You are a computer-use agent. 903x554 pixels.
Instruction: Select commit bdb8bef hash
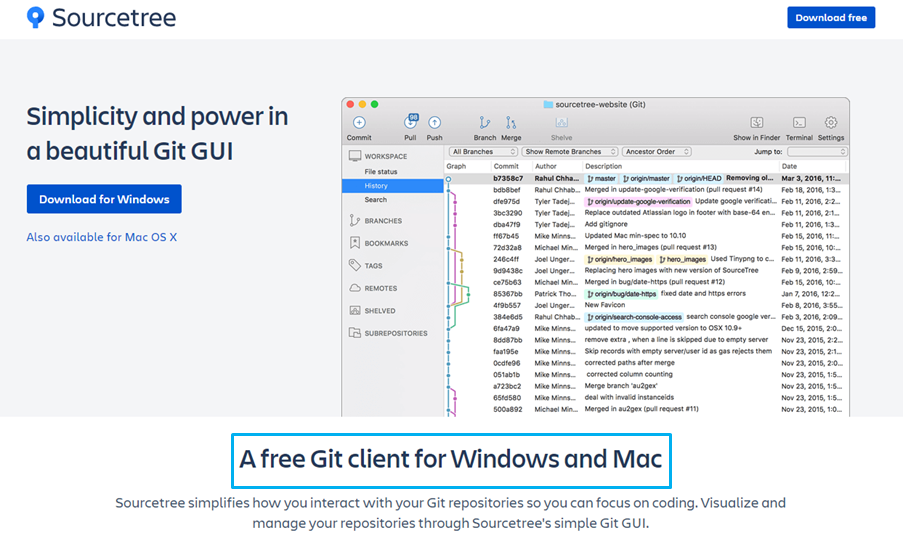(x=507, y=190)
